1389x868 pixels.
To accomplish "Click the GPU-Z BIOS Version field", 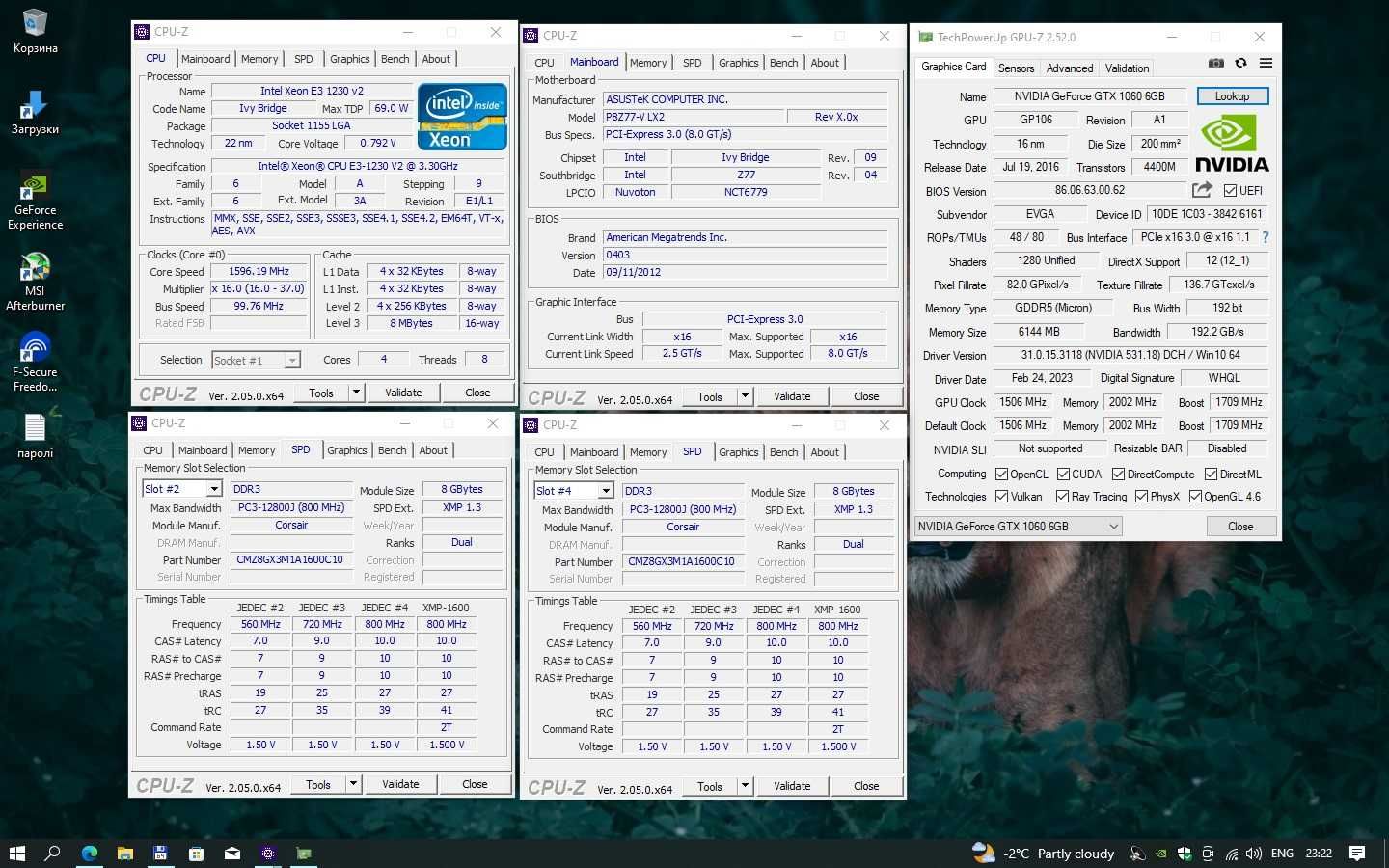I will (1090, 190).
